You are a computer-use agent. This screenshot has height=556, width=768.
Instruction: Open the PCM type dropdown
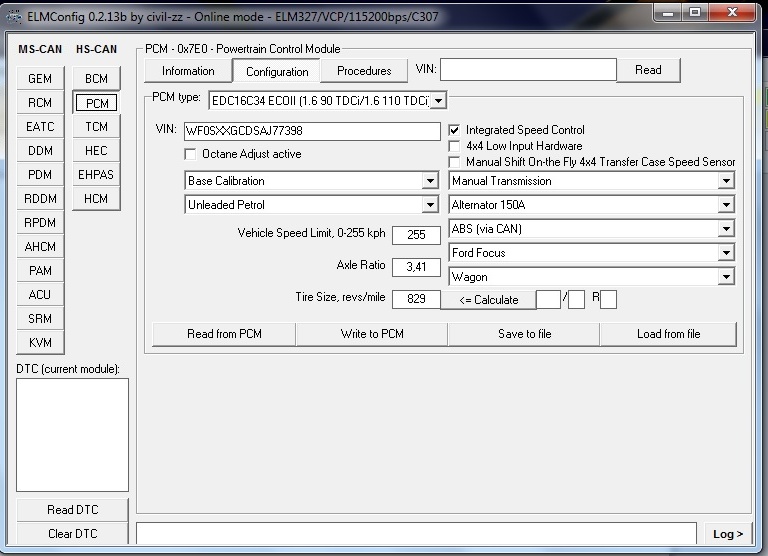438,100
